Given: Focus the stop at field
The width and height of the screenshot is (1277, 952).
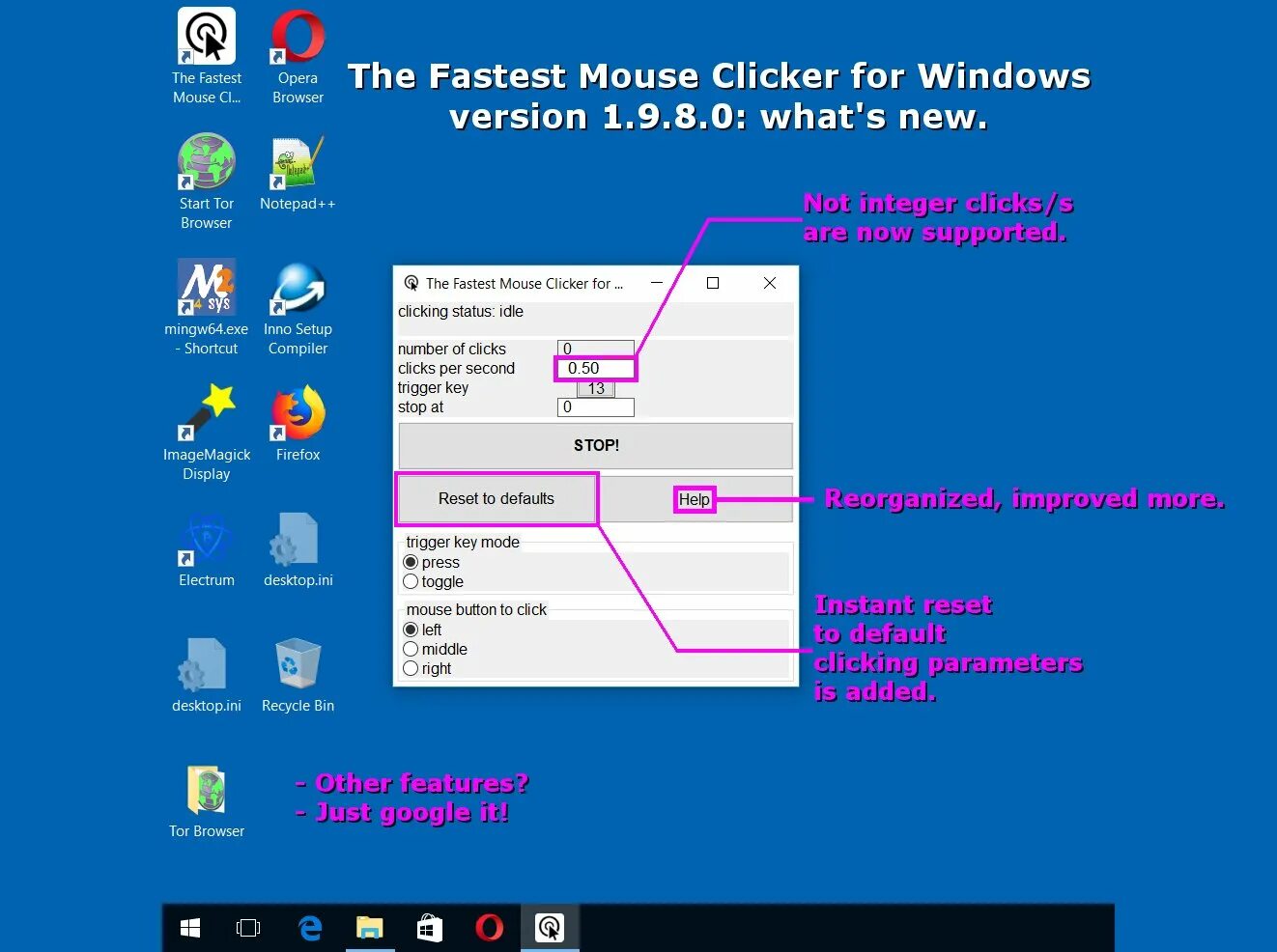Looking at the screenshot, I should [596, 406].
